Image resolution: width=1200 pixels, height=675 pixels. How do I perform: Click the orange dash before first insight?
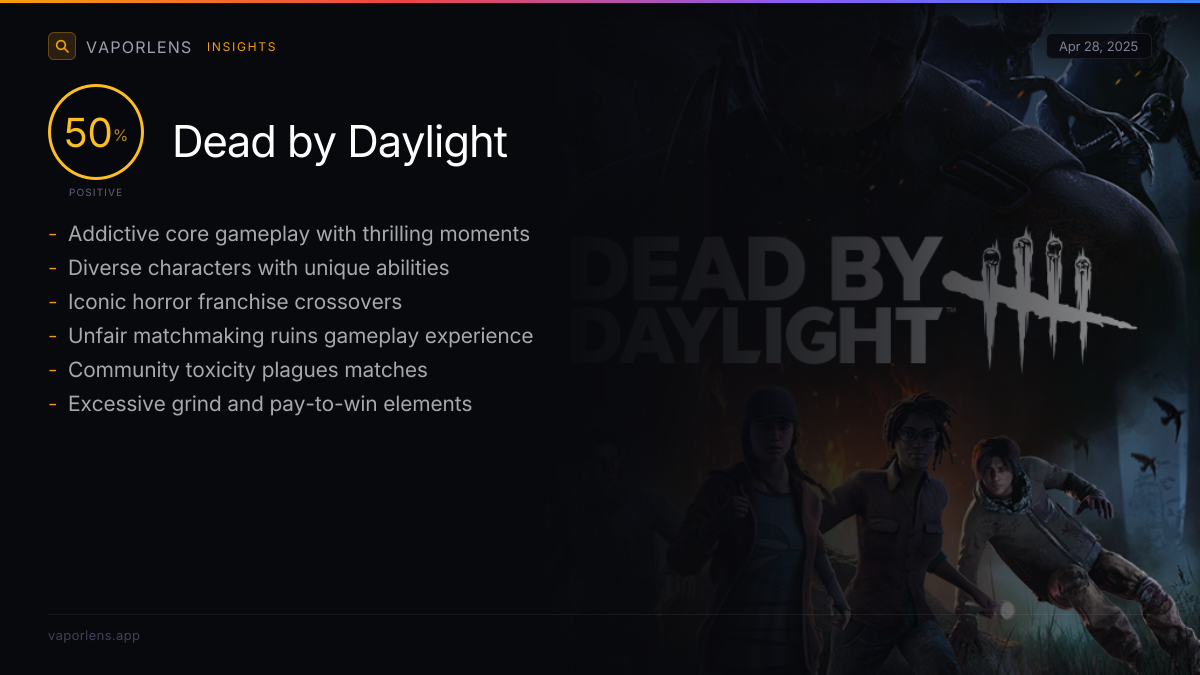coord(52,235)
